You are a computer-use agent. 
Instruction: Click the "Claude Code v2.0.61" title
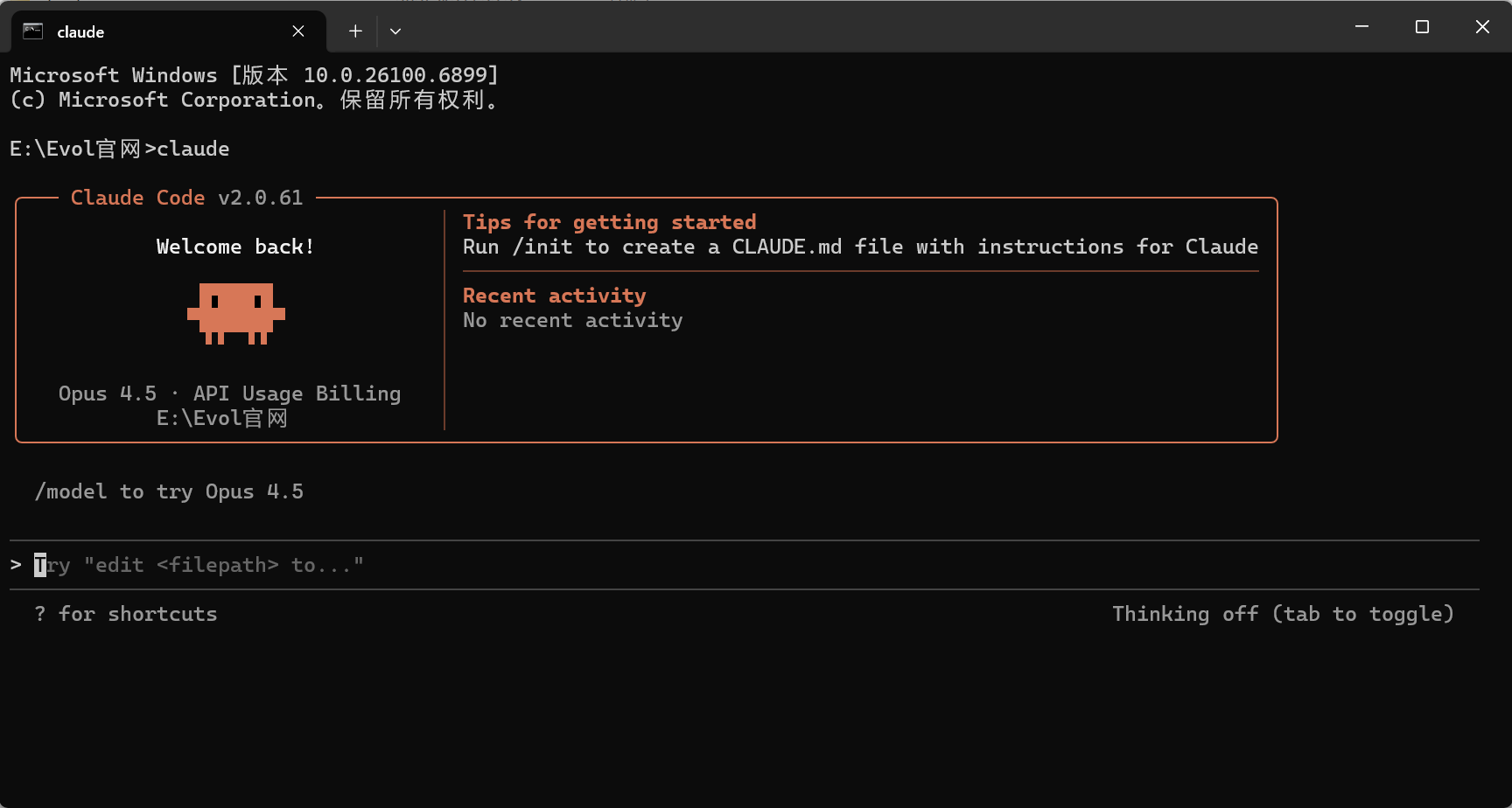click(186, 198)
